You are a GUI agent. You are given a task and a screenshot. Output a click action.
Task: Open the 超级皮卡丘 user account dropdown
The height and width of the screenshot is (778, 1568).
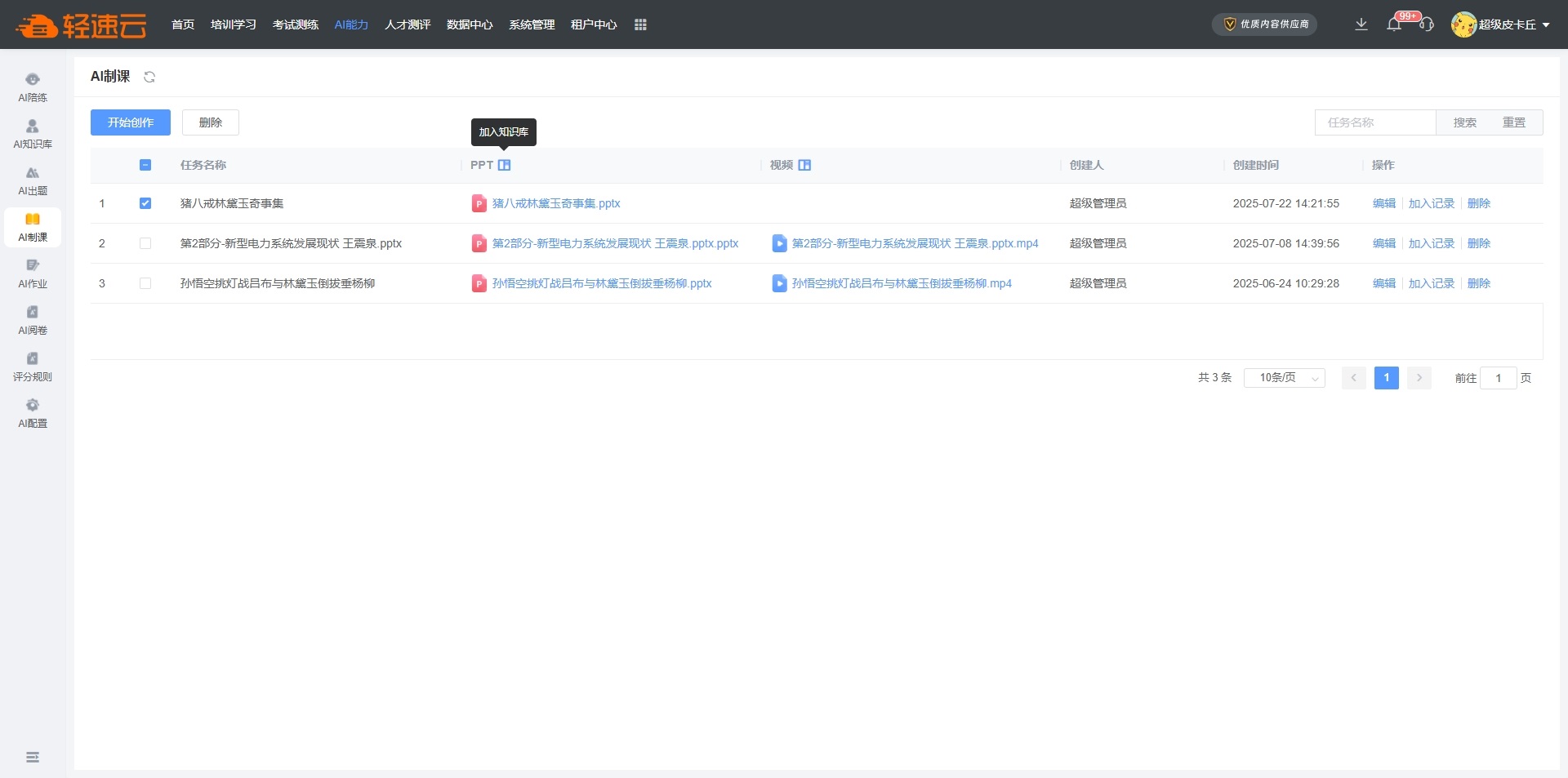[x=1501, y=24]
